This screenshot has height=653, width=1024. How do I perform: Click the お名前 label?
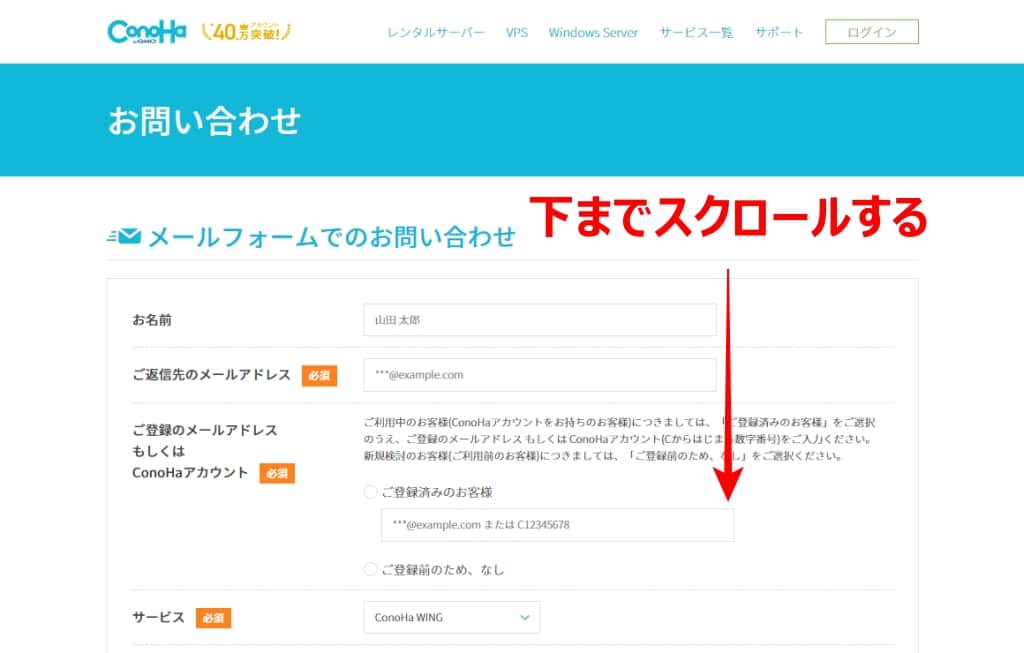click(152, 320)
